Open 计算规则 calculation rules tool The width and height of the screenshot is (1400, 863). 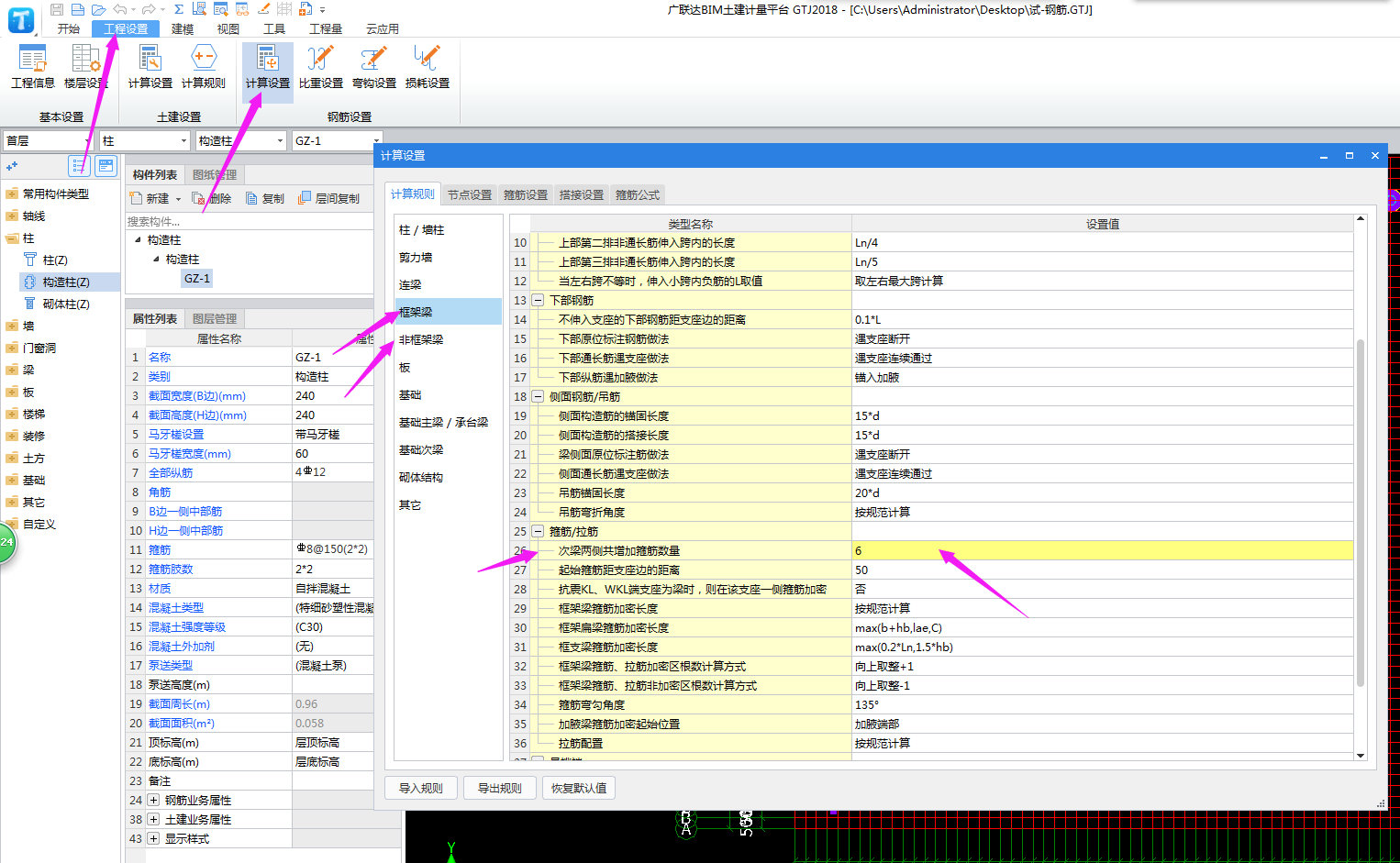tap(203, 67)
